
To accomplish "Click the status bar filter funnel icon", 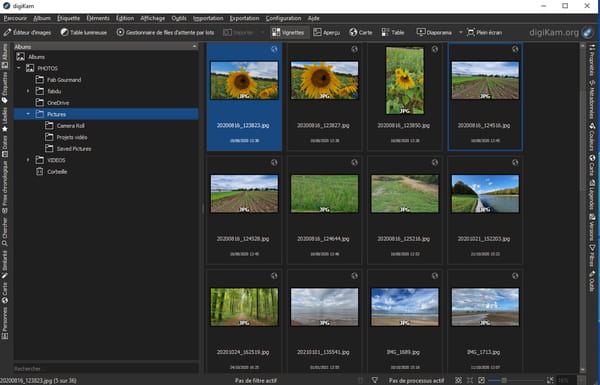I will 375,380.
